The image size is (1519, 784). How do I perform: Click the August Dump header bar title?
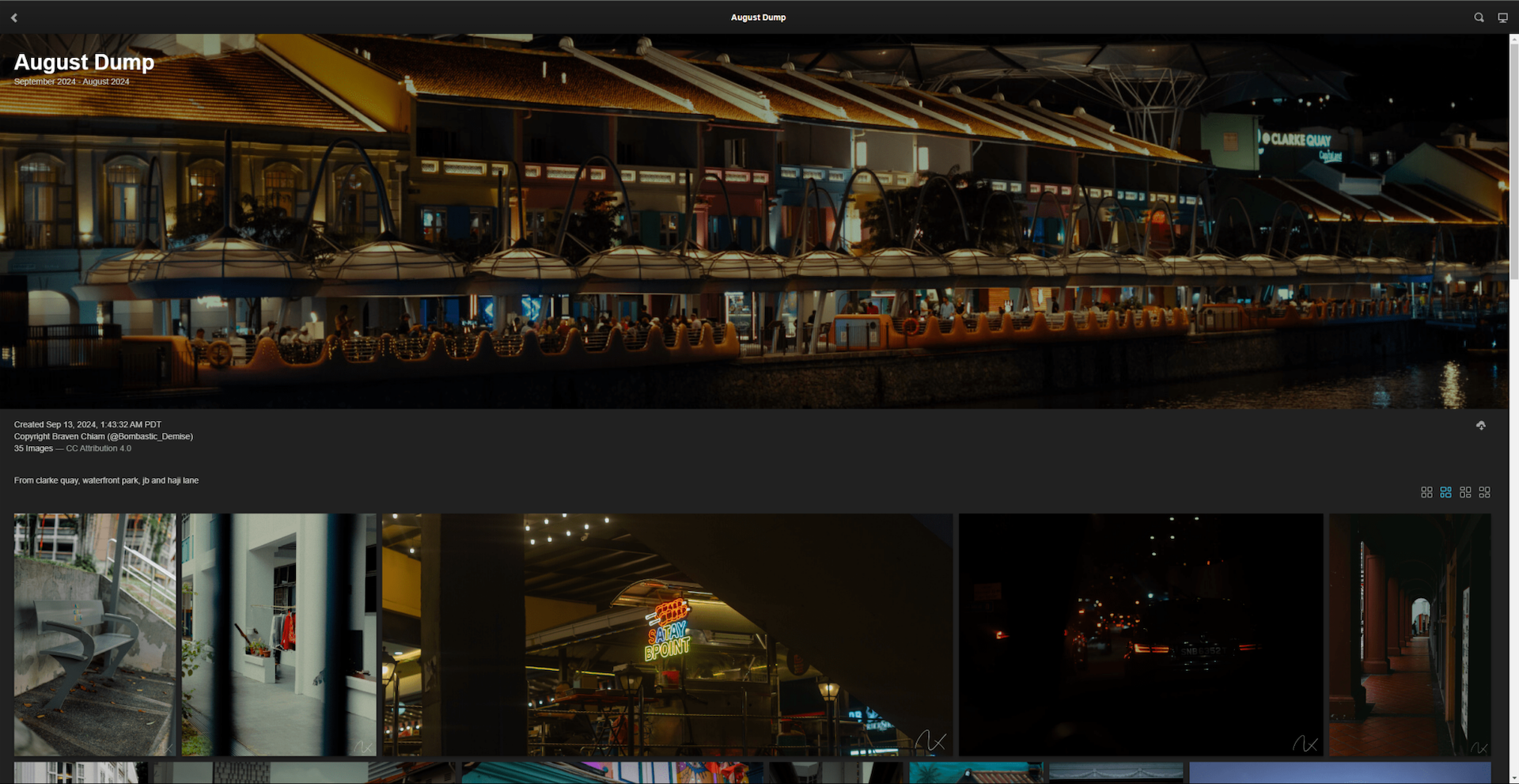[x=758, y=17]
